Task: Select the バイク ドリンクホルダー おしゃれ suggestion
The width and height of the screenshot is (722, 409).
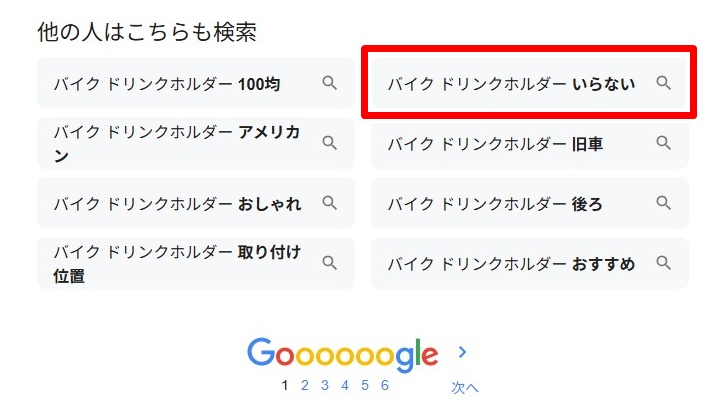Action: click(177, 204)
